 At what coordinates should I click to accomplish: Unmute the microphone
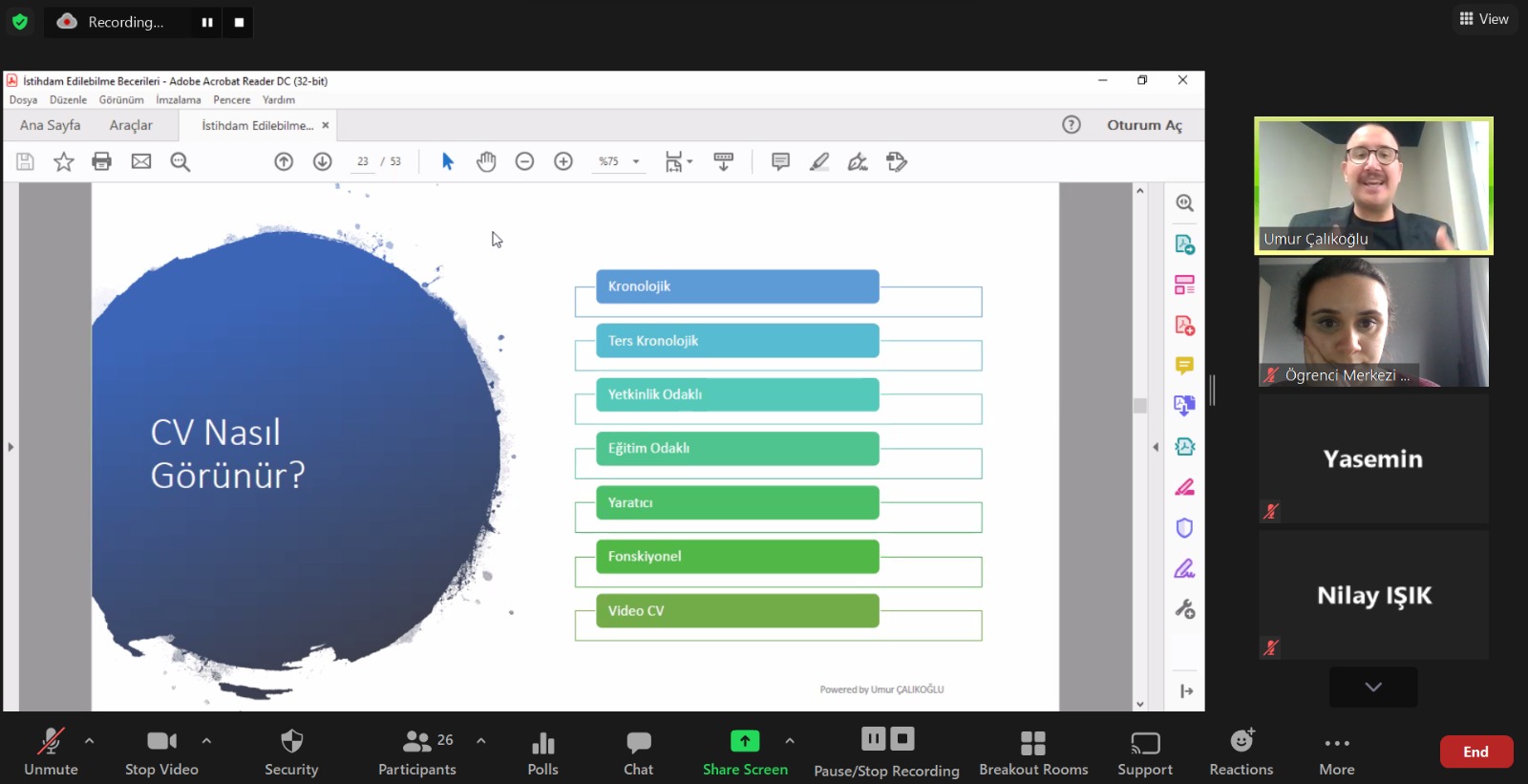click(x=51, y=752)
